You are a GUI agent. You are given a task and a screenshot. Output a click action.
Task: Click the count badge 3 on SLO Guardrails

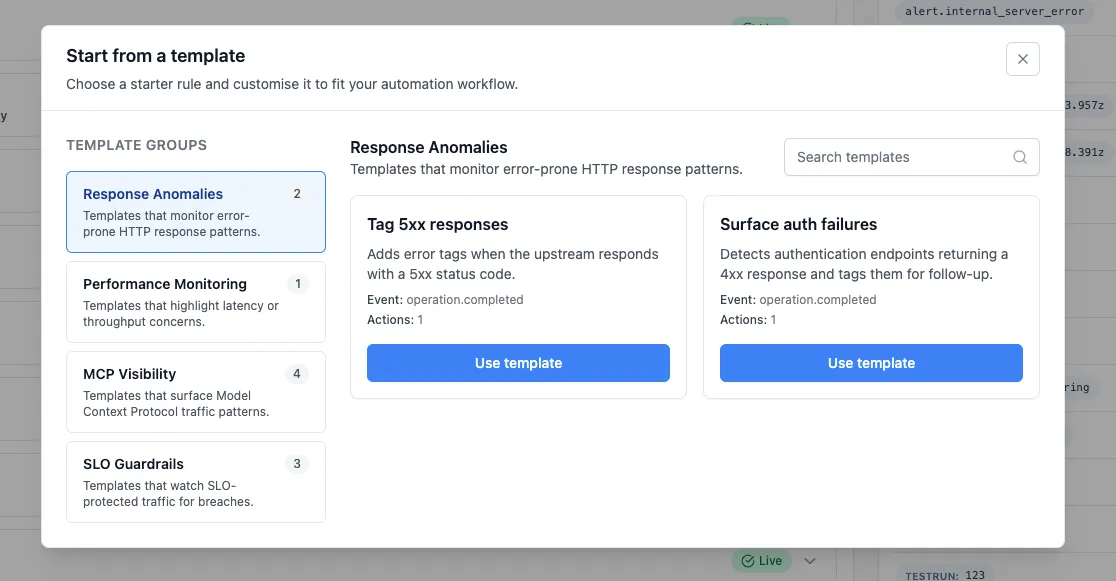[x=297, y=464]
